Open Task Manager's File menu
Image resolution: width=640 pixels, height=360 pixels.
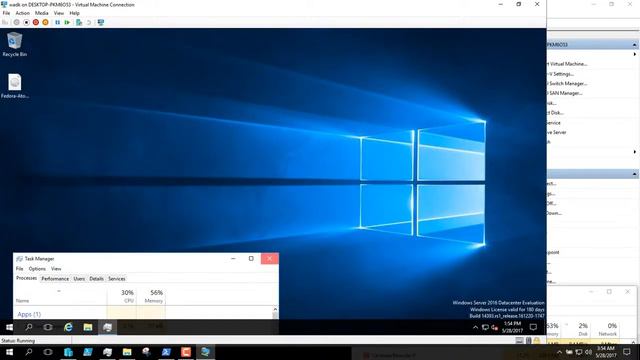[x=20, y=269]
